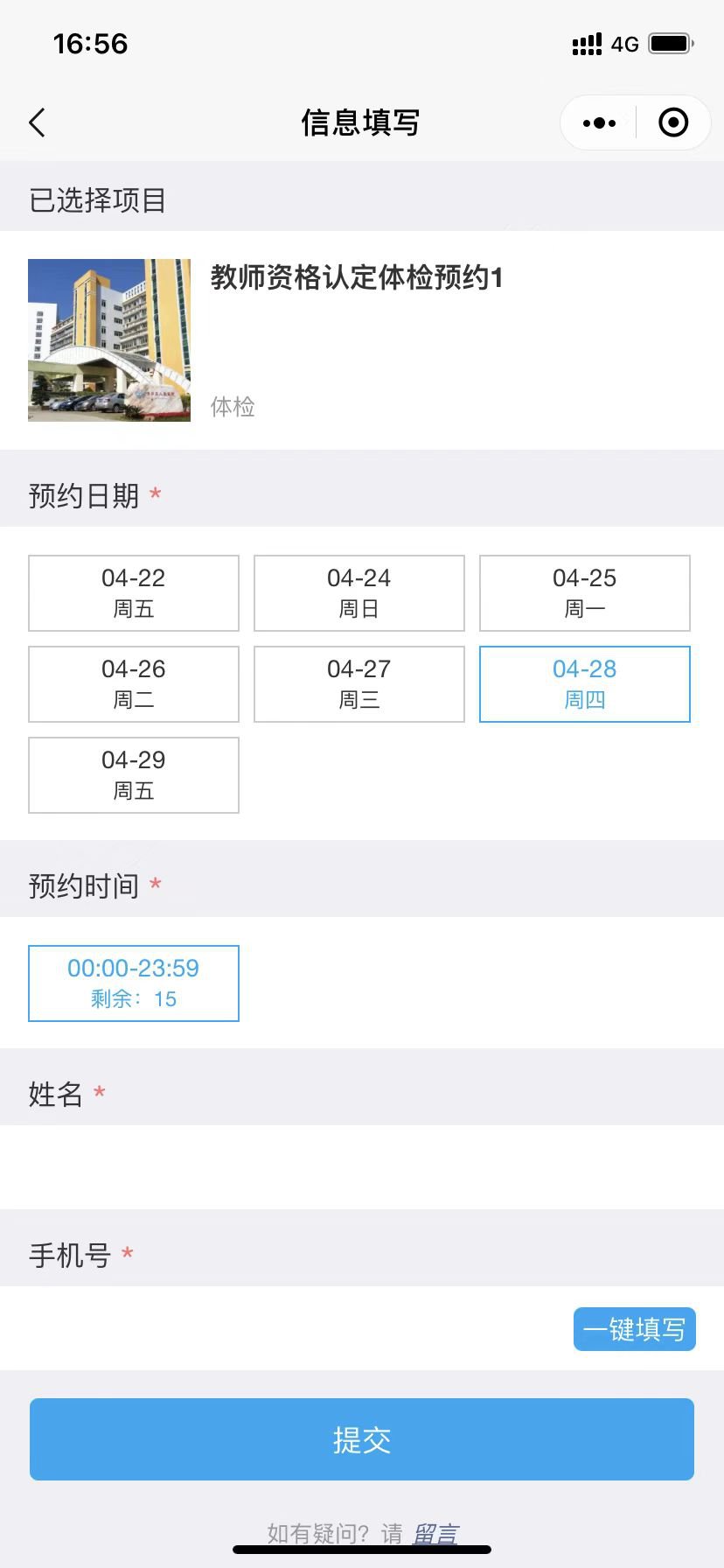This screenshot has width=724, height=1568.
Task: Click the name (姓名) input field
Action: [362, 1167]
